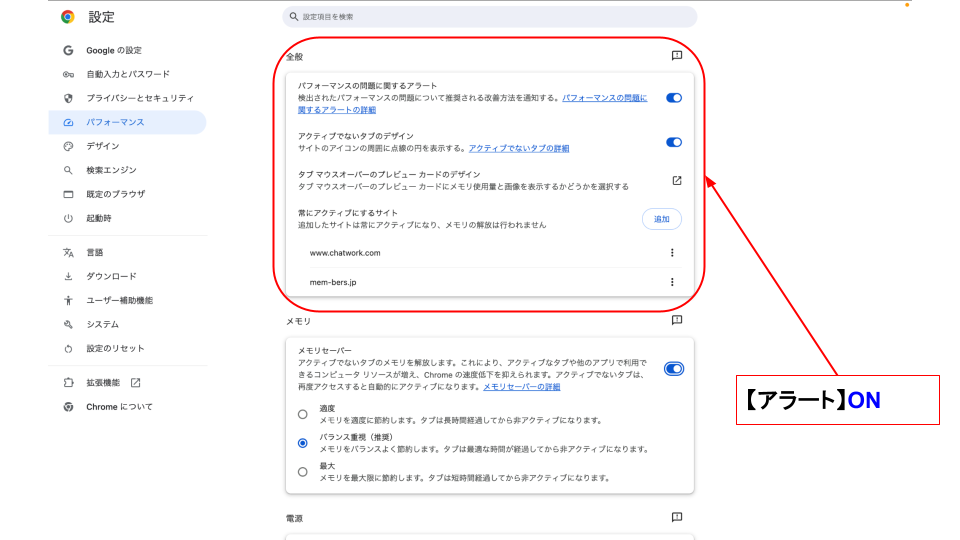Open more options menu for www.chatwork.com
Screen dimensions: 960x540
672,253
